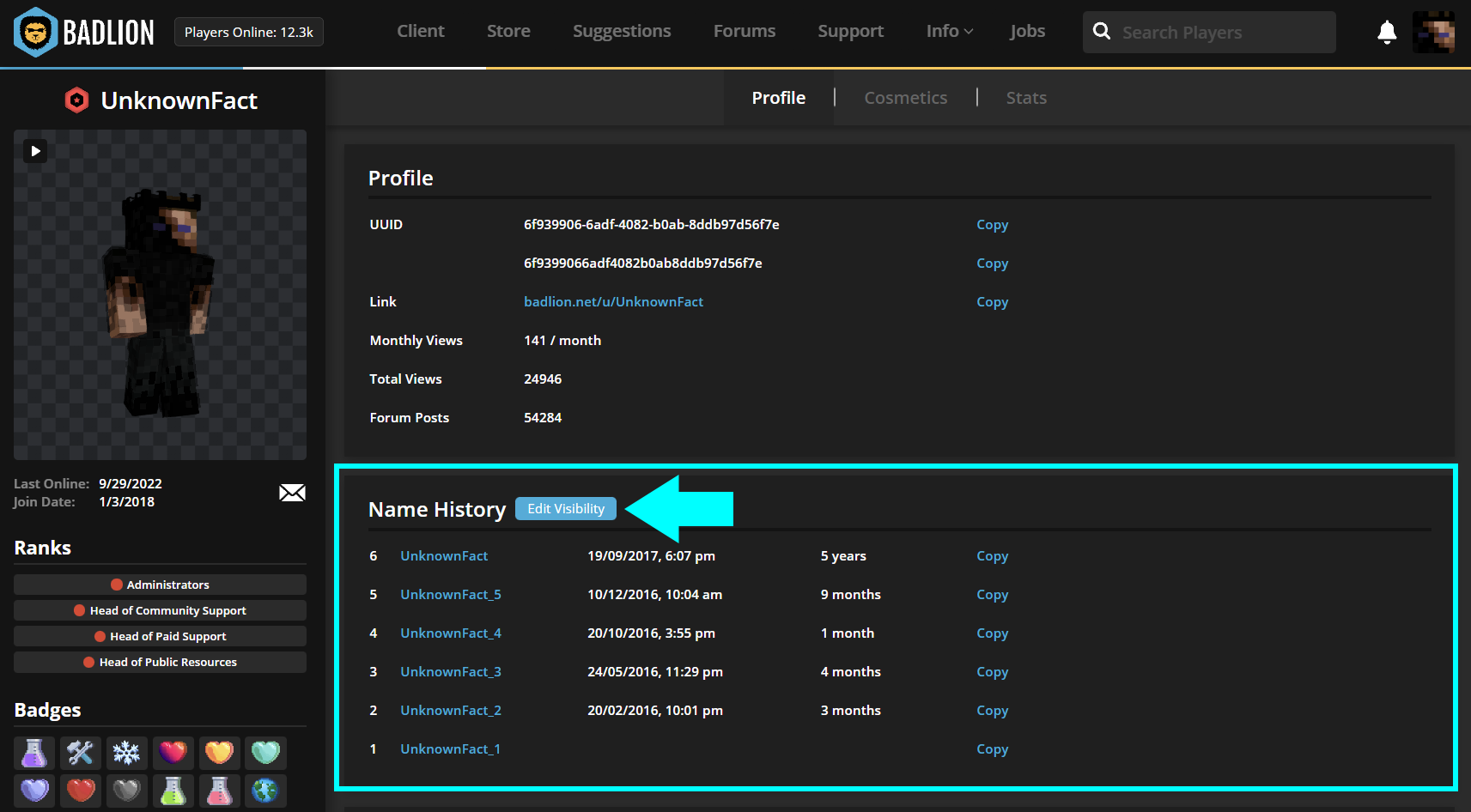1471x812 pixels.
Task: Click the Players Online counter
Action: pos(248,32)
